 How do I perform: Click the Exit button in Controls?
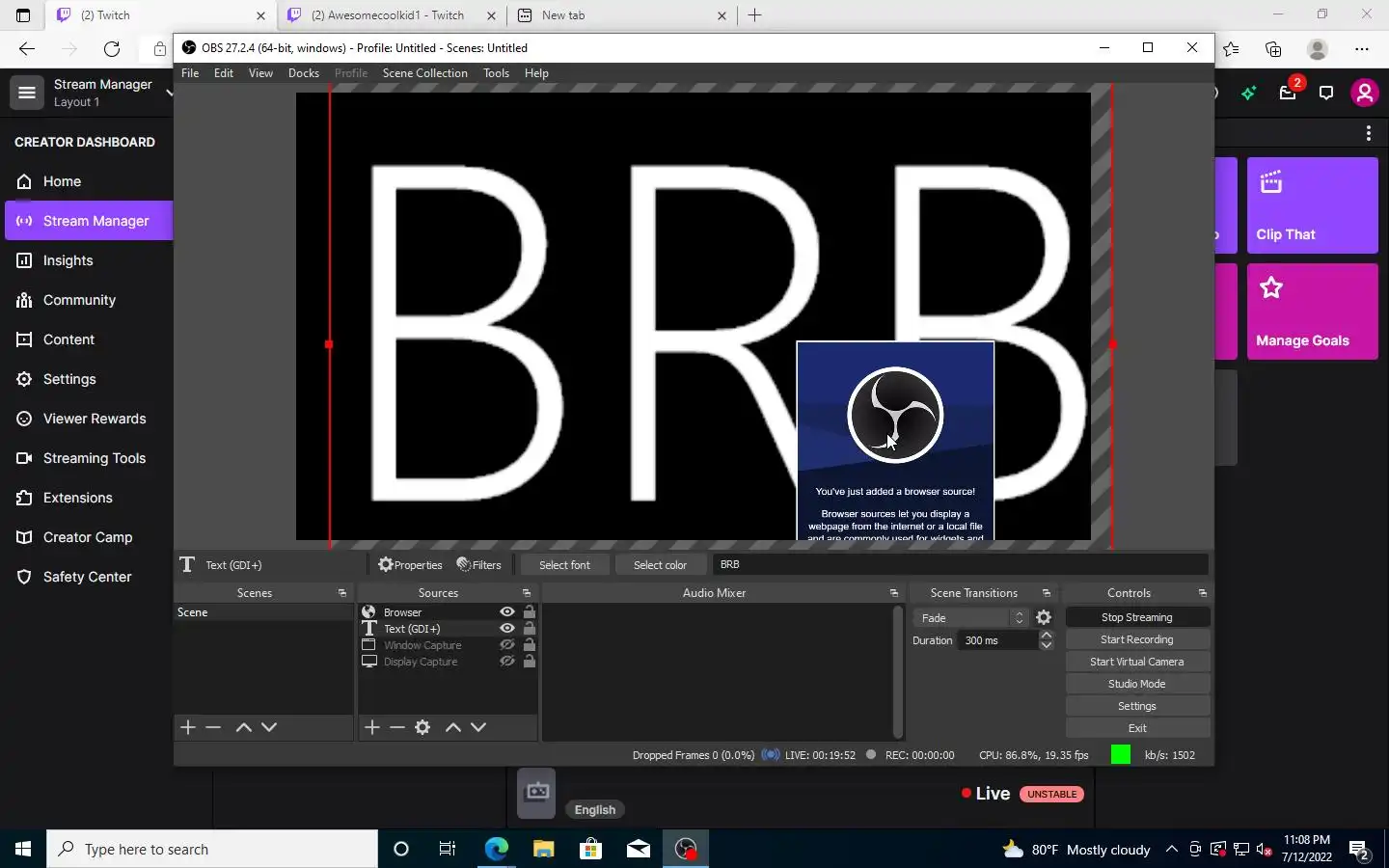[1137, 728]
